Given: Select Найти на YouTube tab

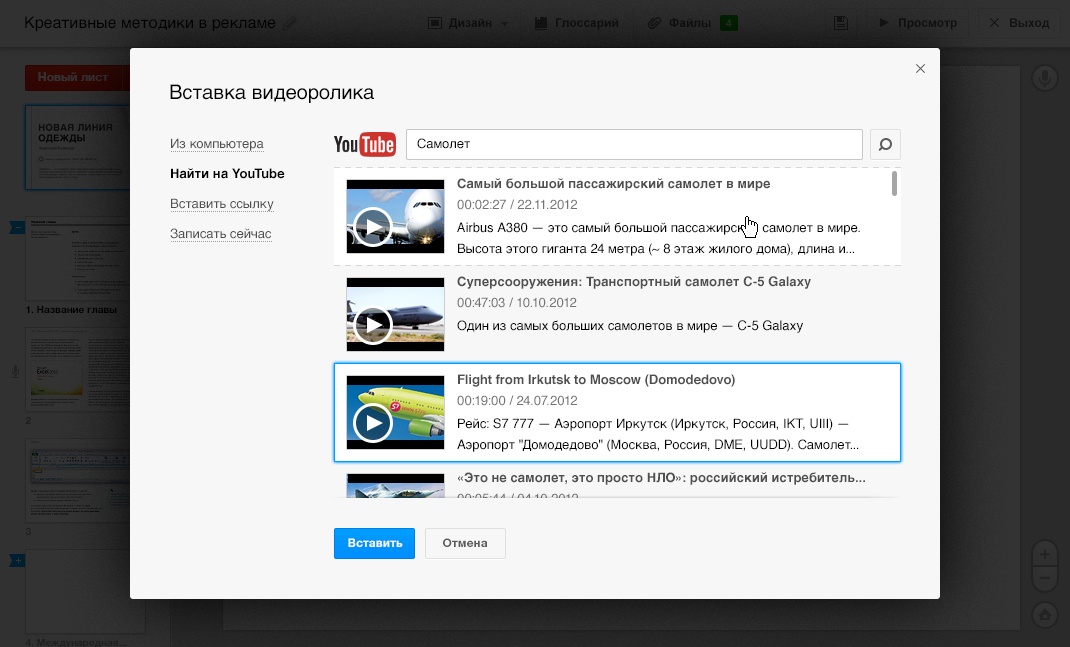Looking at the screenshot, I should tap(227, 173).
